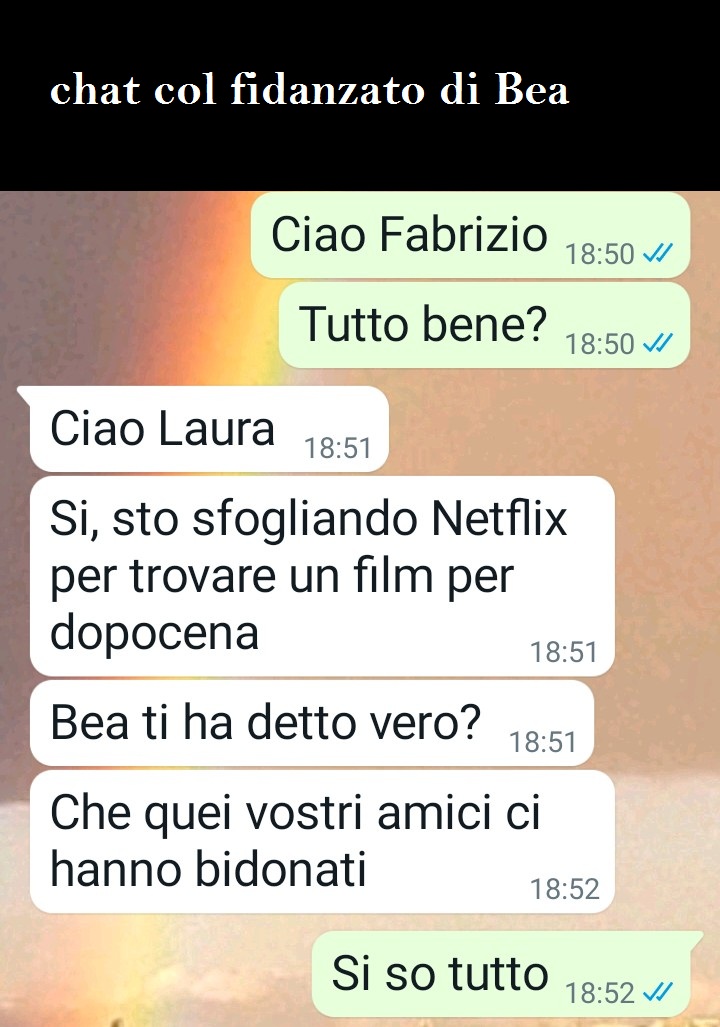This screenshot has height=1027, width=720.
Task: Click the 18:50 timestamp next to 'Tutto bene?'
Action: 599,344
